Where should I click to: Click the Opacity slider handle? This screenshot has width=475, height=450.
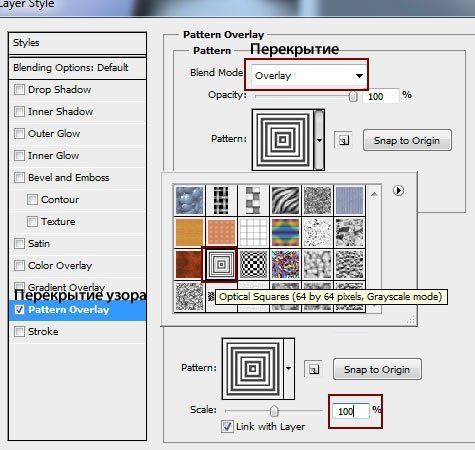point(353,96)
